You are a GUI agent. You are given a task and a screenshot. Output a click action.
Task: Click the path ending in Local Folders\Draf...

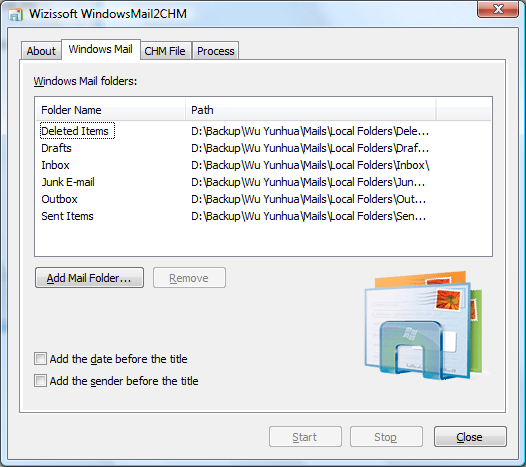(310, 148)
